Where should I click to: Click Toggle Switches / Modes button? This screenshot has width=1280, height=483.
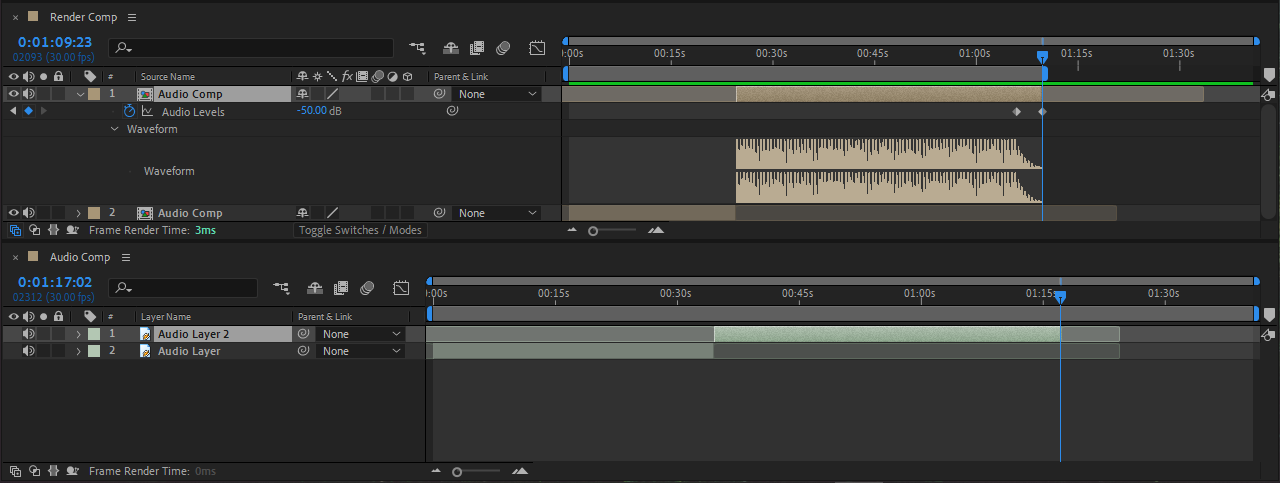click(360, 230)
